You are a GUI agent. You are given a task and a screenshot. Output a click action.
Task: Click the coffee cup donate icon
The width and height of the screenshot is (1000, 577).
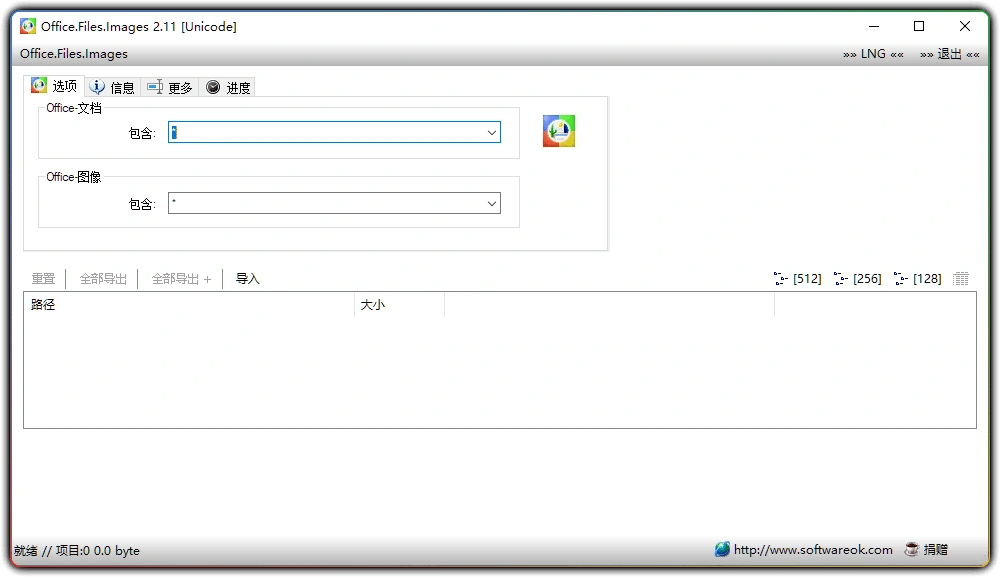click(912, 549)
